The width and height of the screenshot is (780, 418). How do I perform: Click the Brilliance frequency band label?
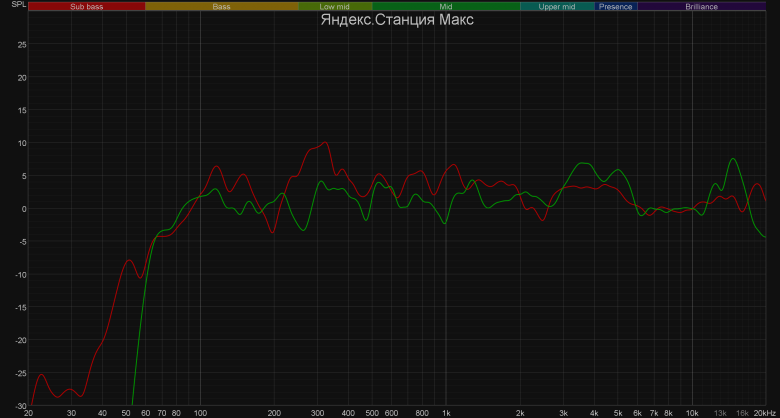701,7
